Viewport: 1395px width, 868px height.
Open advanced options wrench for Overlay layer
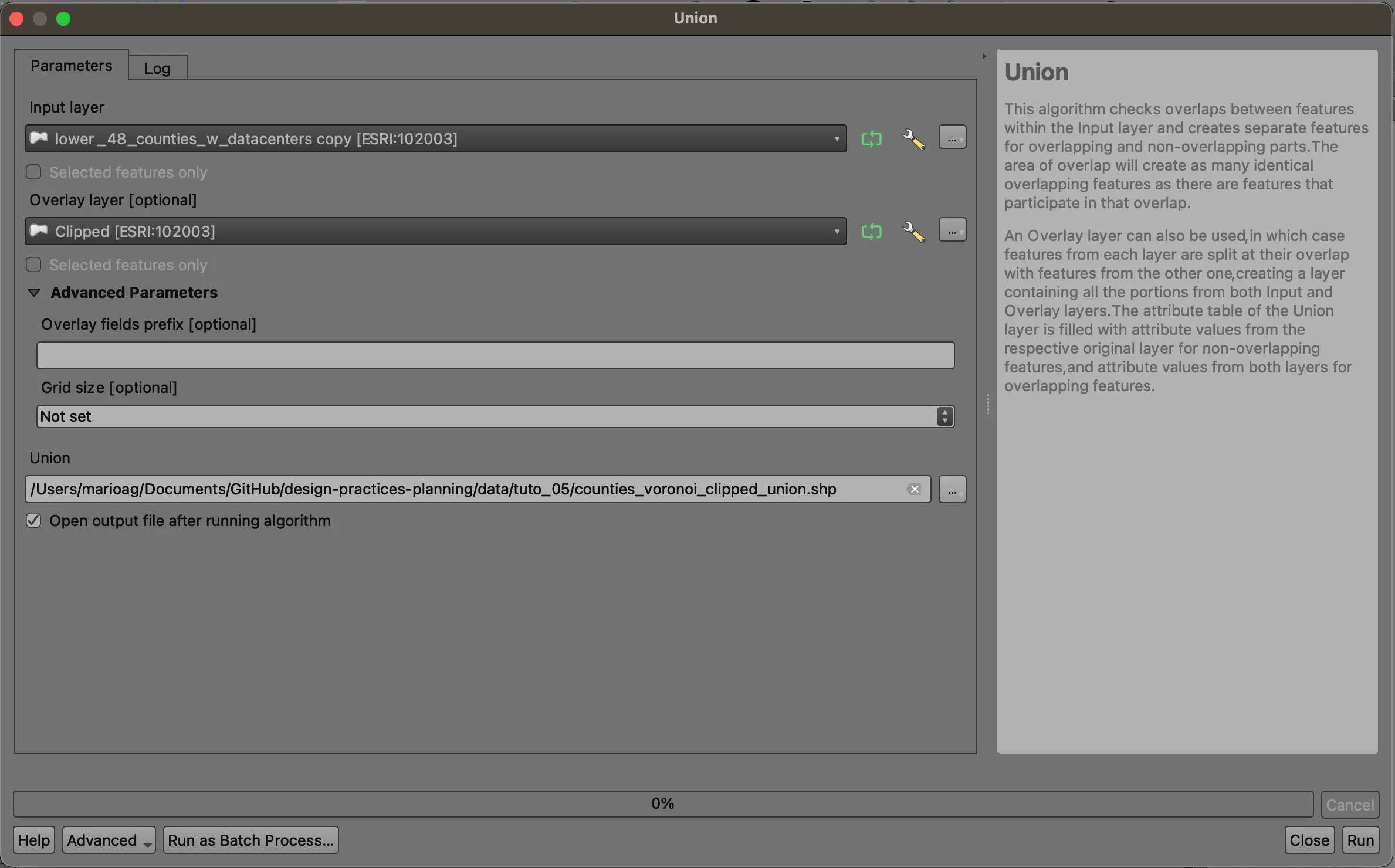(913, 232)
